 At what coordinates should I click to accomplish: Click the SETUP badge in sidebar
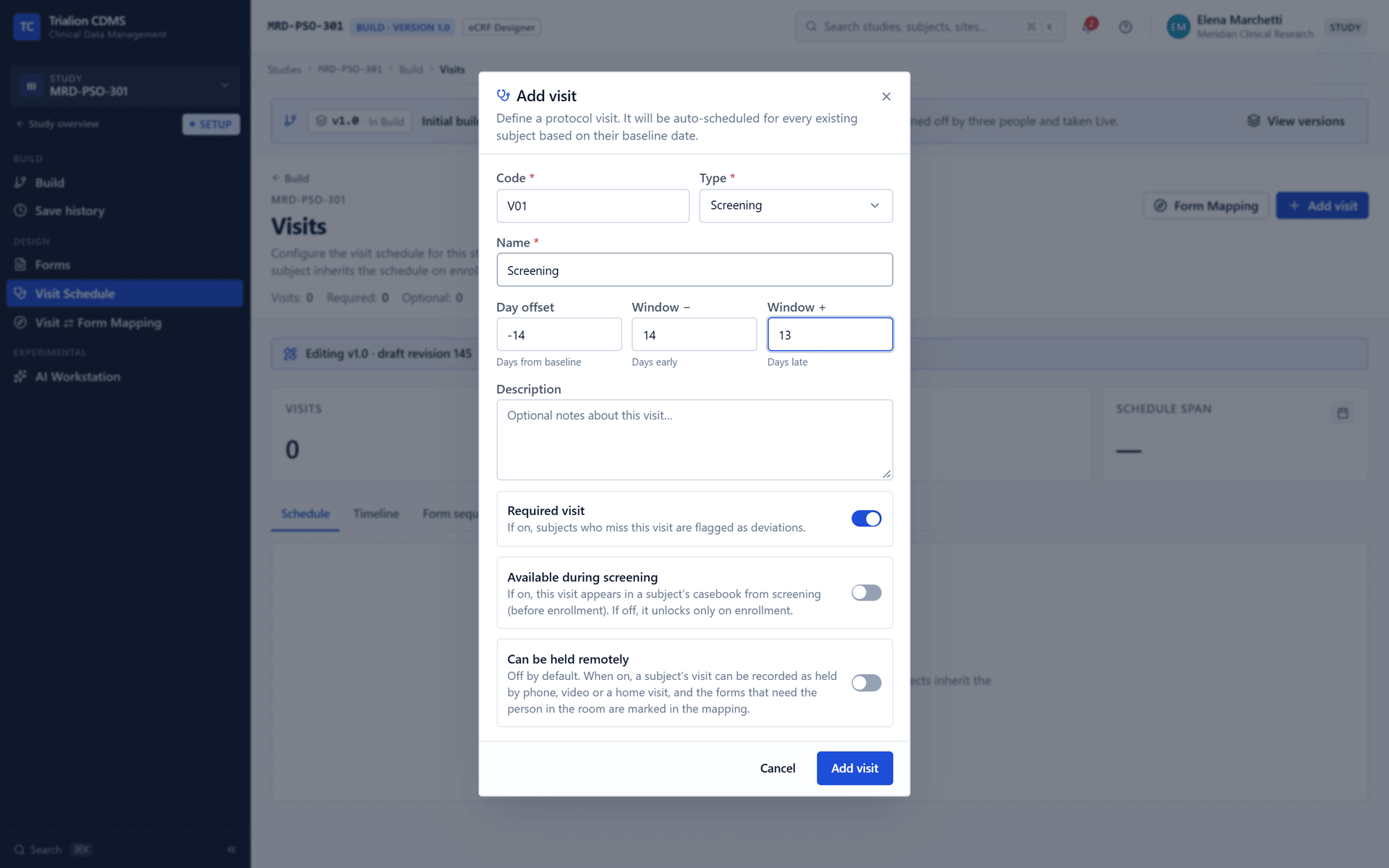211,124
